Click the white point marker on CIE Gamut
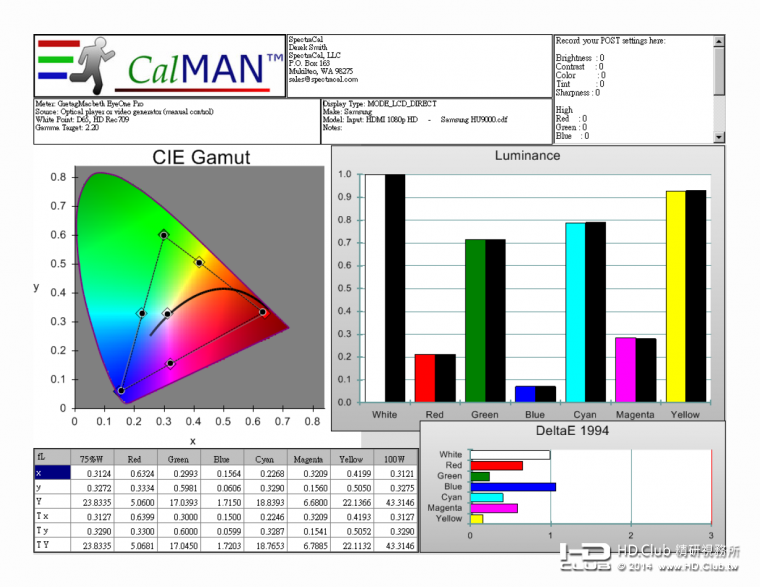 pyautogui.click(x=167, y=314)
